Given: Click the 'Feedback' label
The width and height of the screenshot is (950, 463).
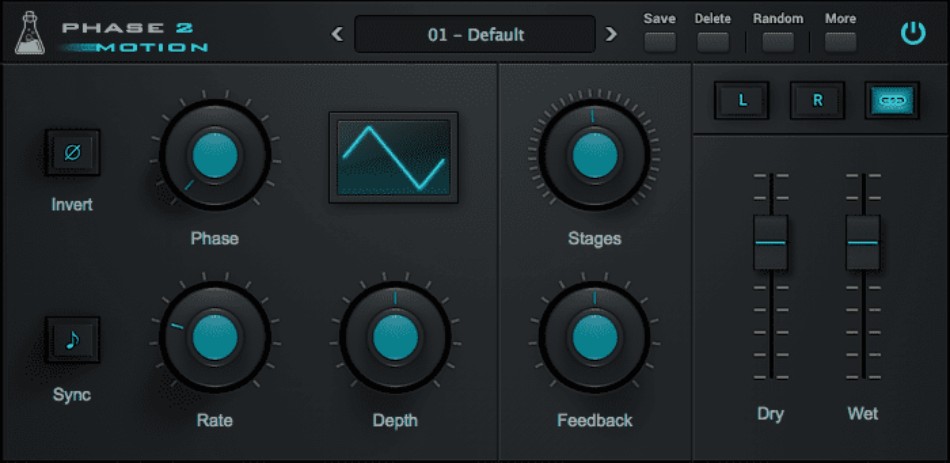Looking at the screenshot, I should 594,421.
